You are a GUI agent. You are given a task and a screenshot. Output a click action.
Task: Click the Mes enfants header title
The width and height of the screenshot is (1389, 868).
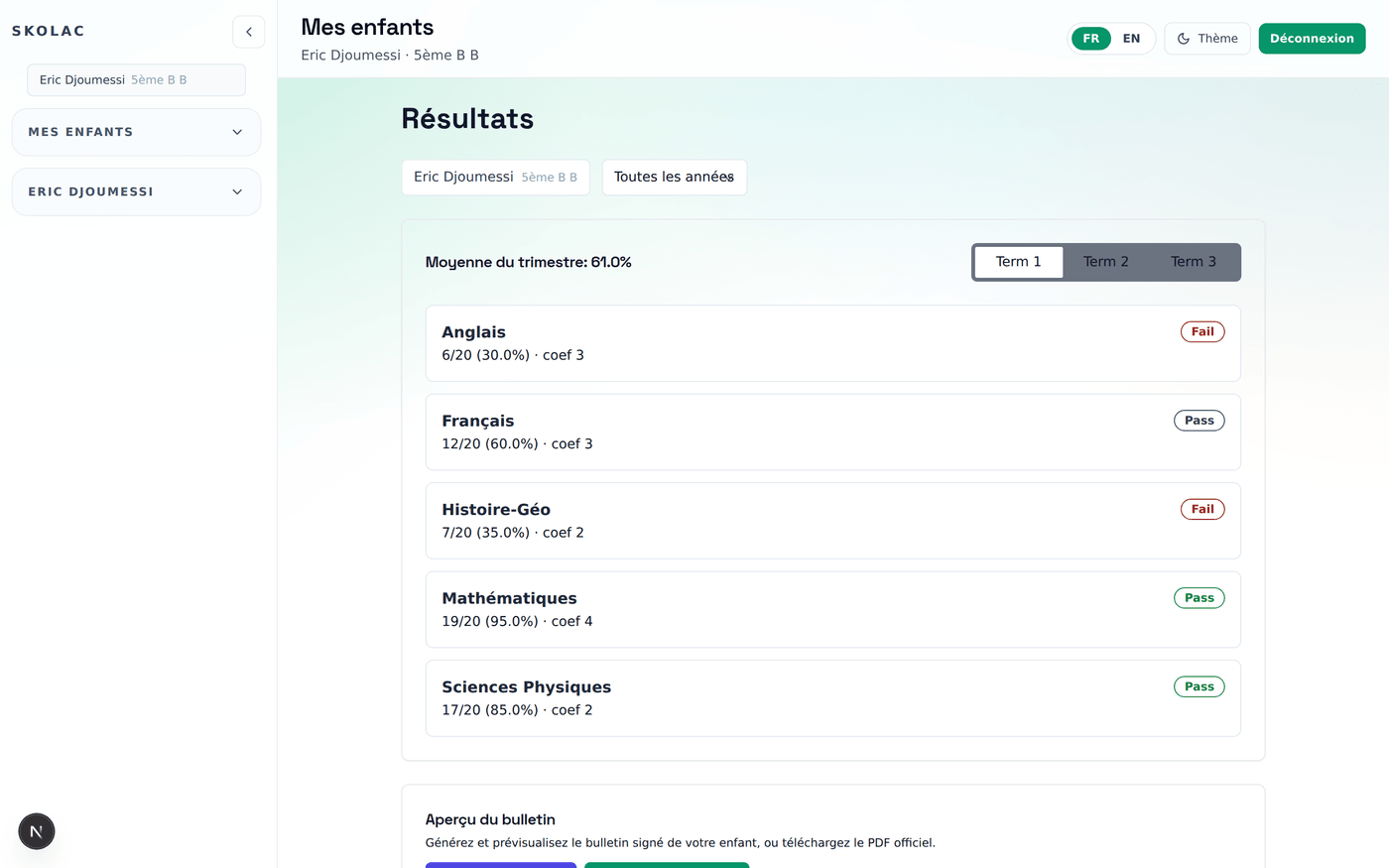coord(367,28)
